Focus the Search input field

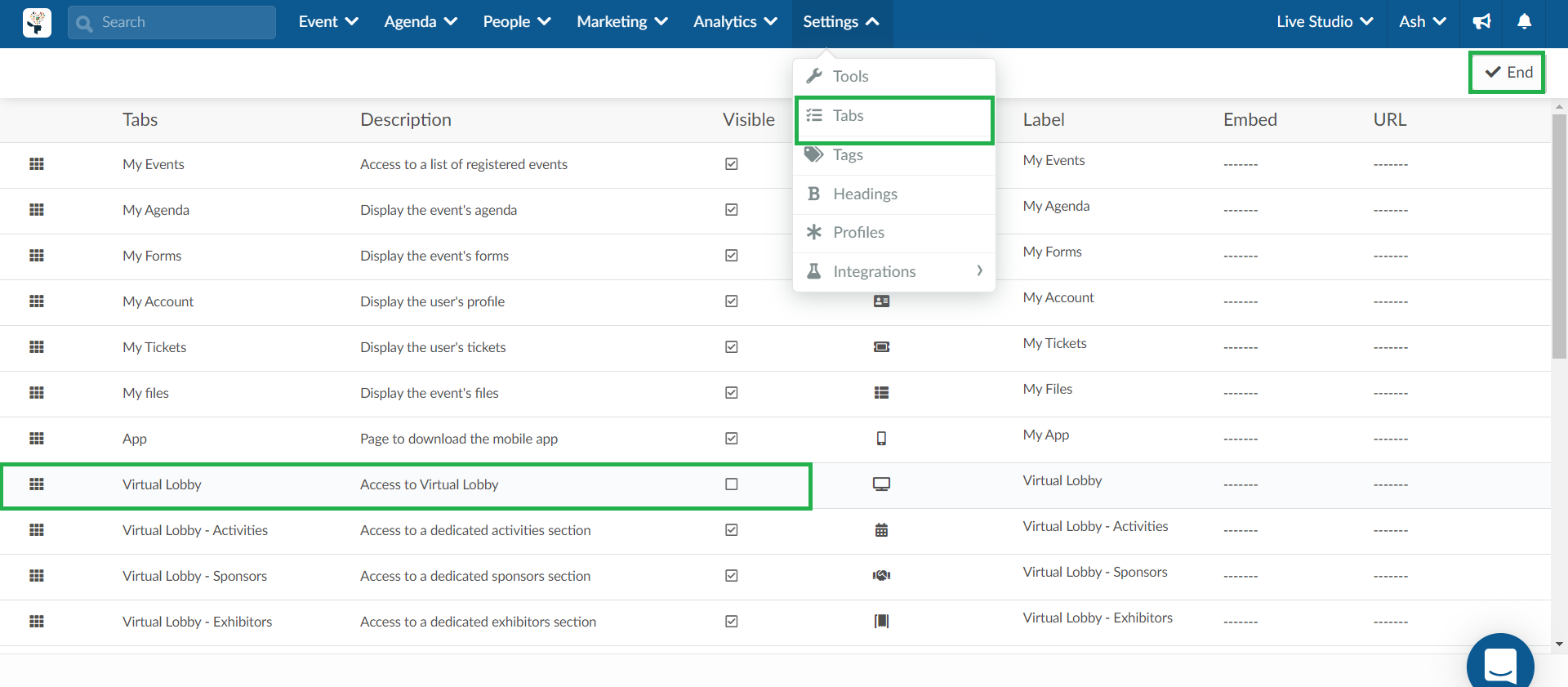point(171,23)
